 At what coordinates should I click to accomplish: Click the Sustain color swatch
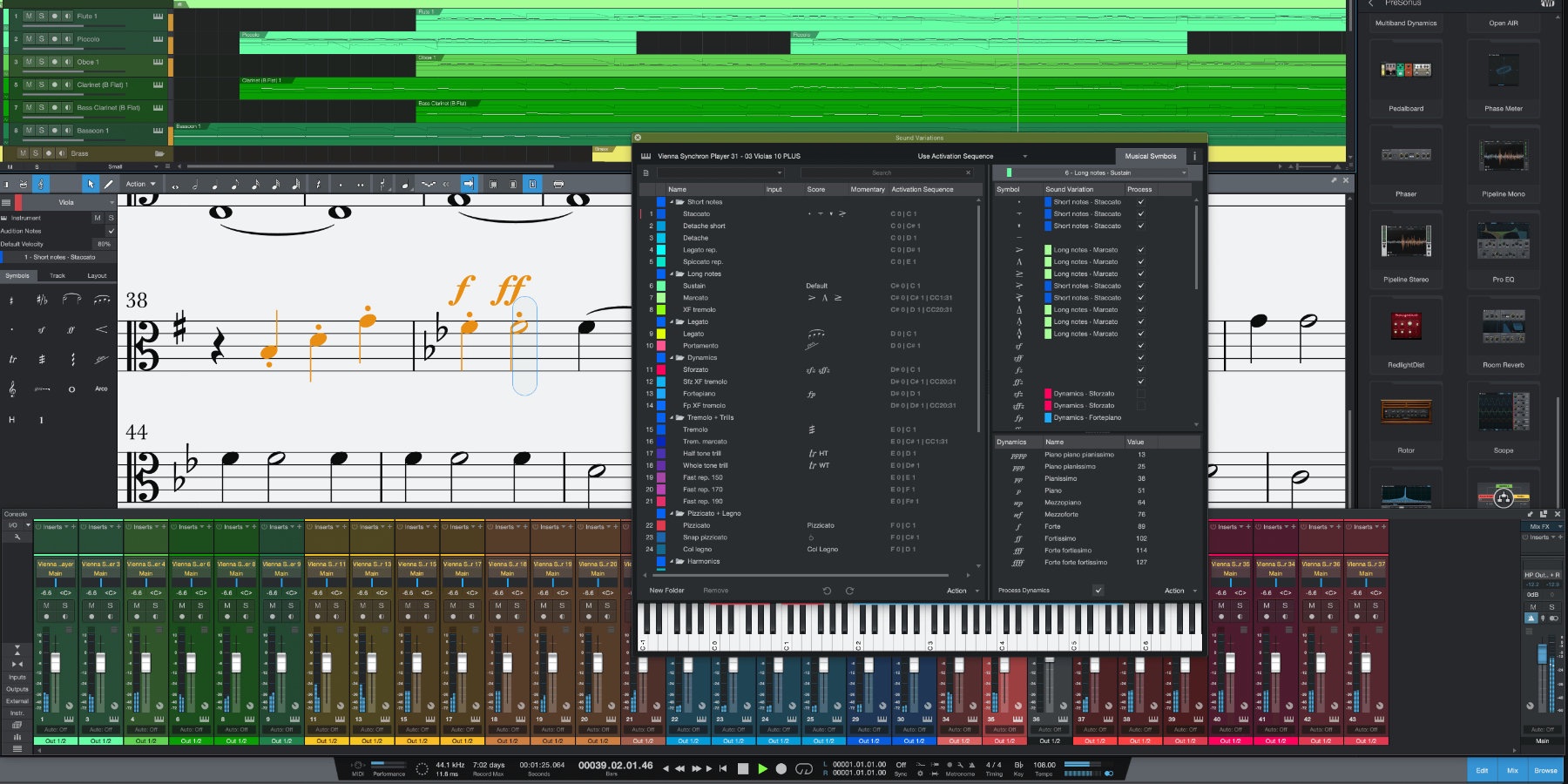661,286
